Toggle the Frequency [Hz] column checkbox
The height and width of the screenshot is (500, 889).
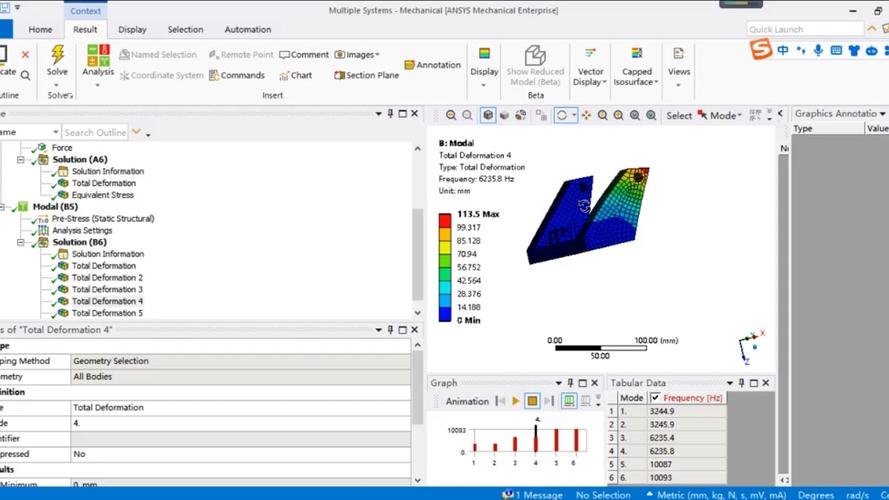pyautogui.click(x=655, y=398)
